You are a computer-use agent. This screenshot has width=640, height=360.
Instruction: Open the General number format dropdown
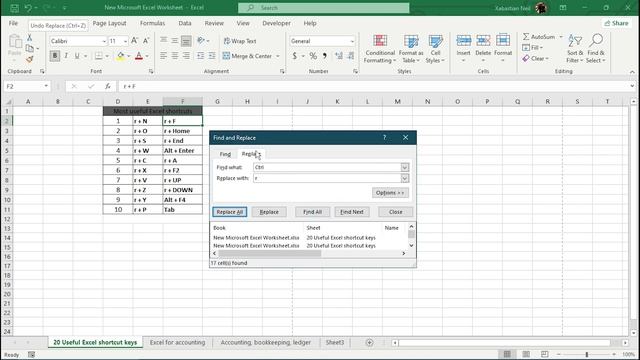(x=352, y=41)
